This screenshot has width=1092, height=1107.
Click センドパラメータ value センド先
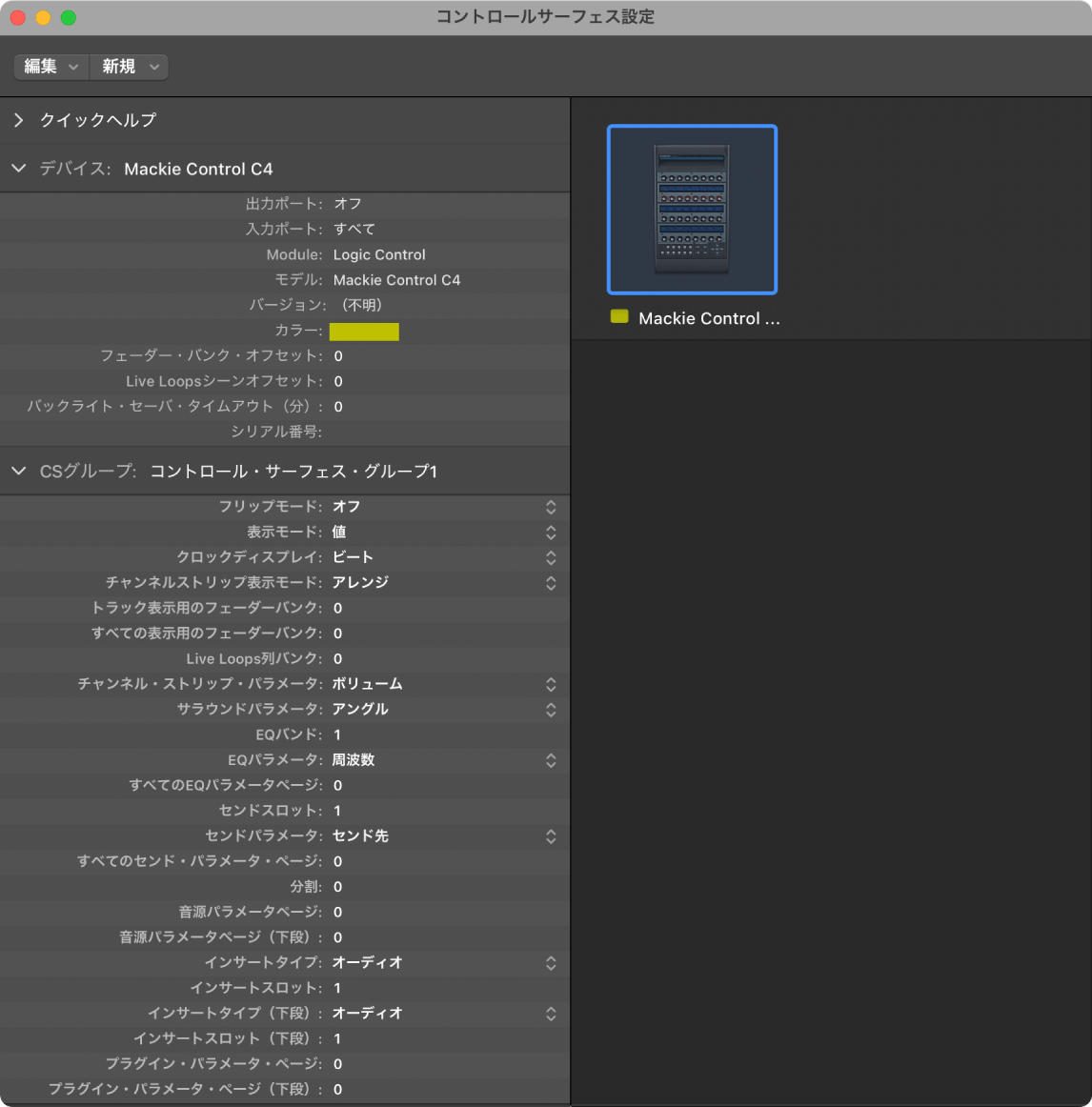tap(360, 836)
